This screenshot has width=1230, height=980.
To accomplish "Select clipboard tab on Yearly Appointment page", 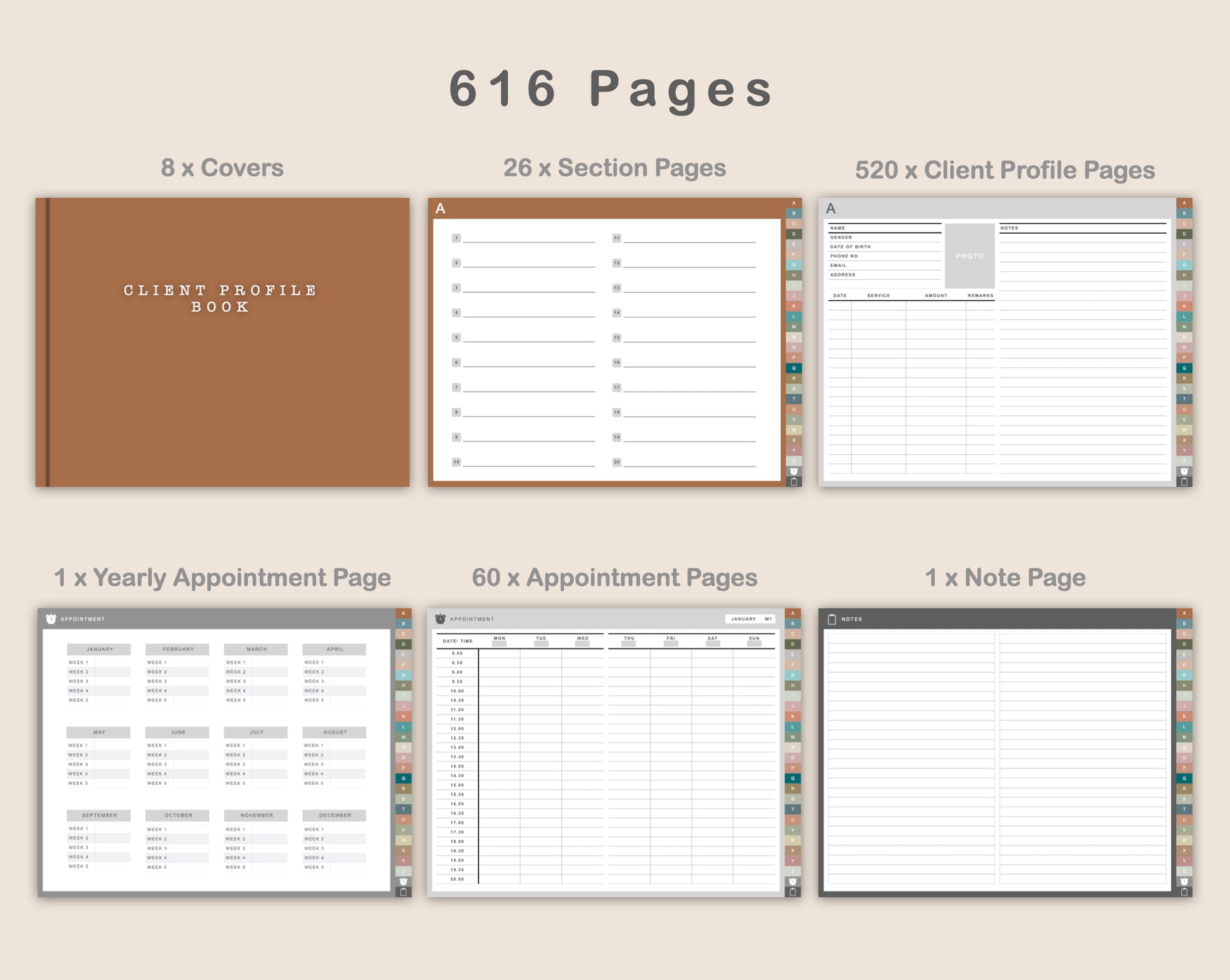I will tap(403, 892).
